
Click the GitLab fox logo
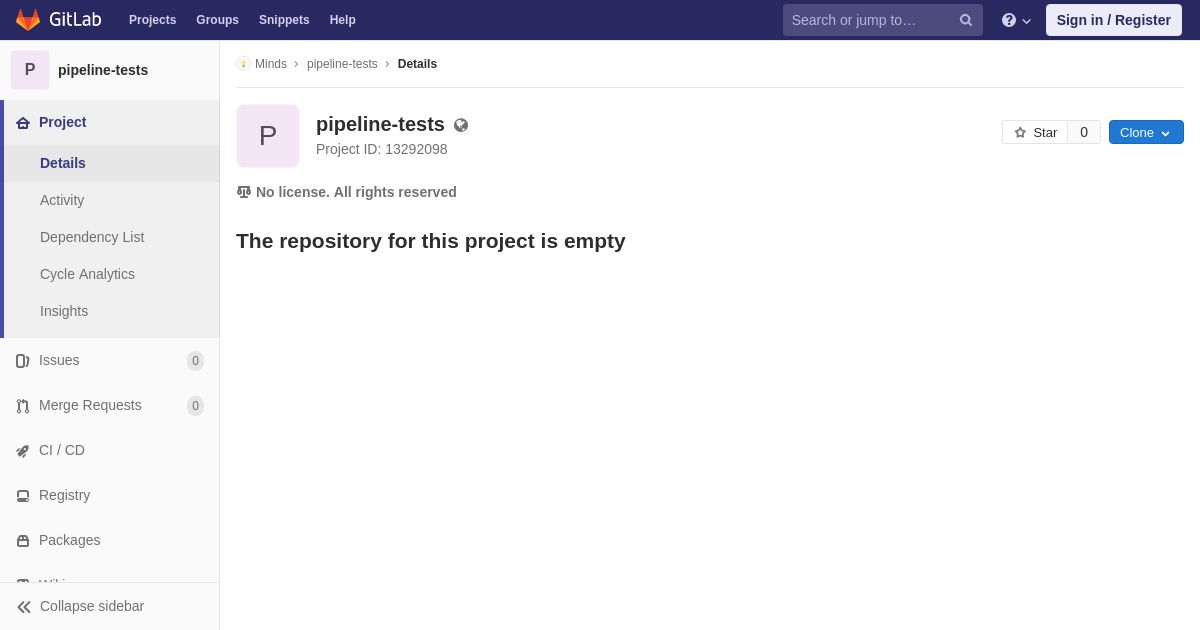[x=28, y=20]
